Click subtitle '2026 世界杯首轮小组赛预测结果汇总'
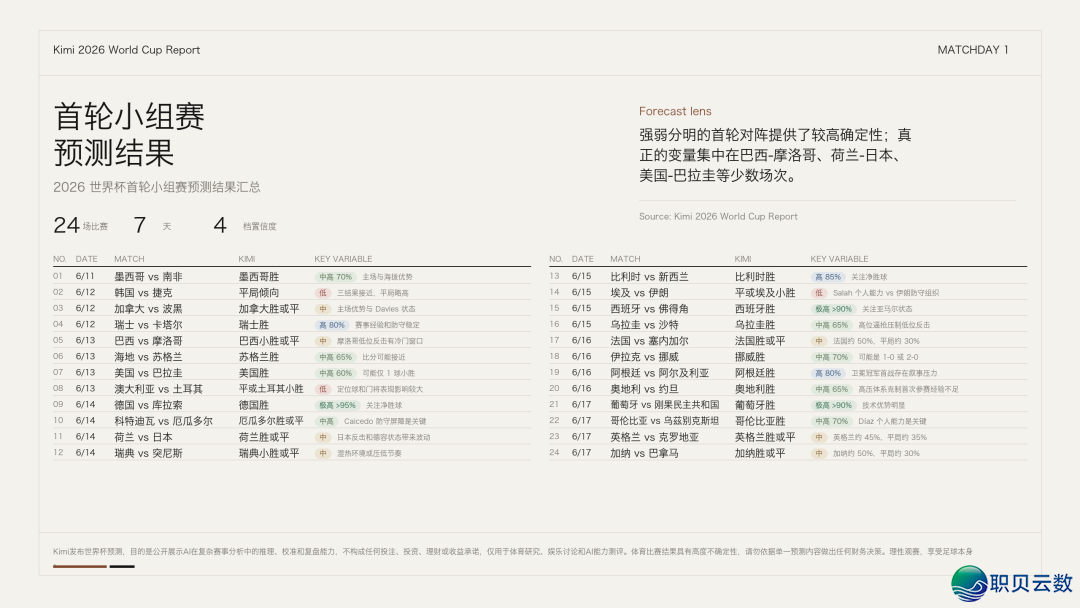 tap(157, 187)
